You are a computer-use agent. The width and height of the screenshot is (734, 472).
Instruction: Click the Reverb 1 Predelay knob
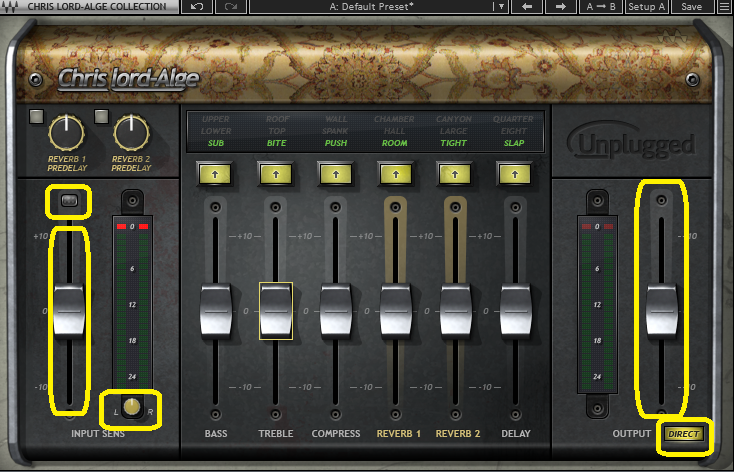pos(67,129)
